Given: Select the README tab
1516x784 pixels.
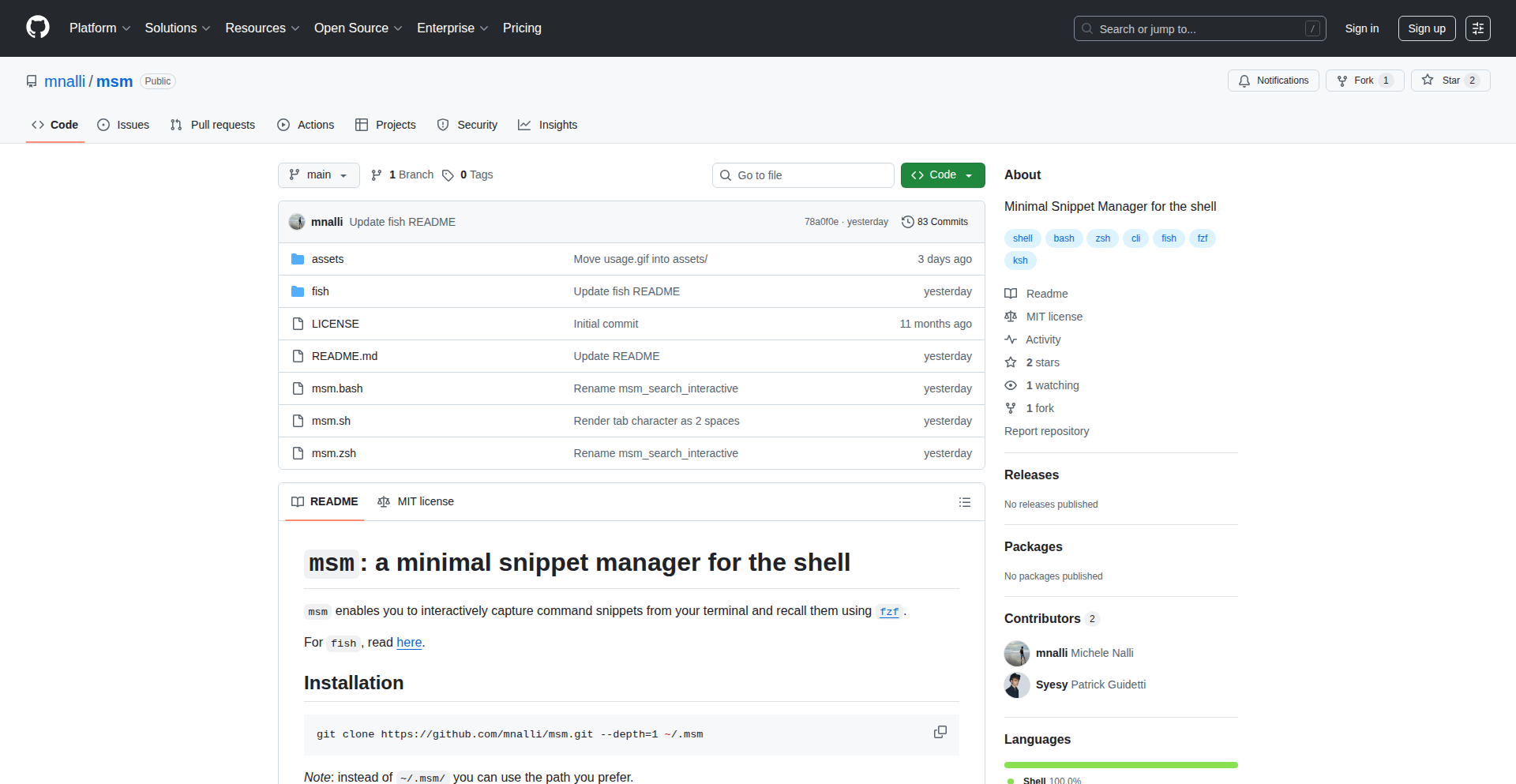Looking at the screenshot, I should 325,502.
